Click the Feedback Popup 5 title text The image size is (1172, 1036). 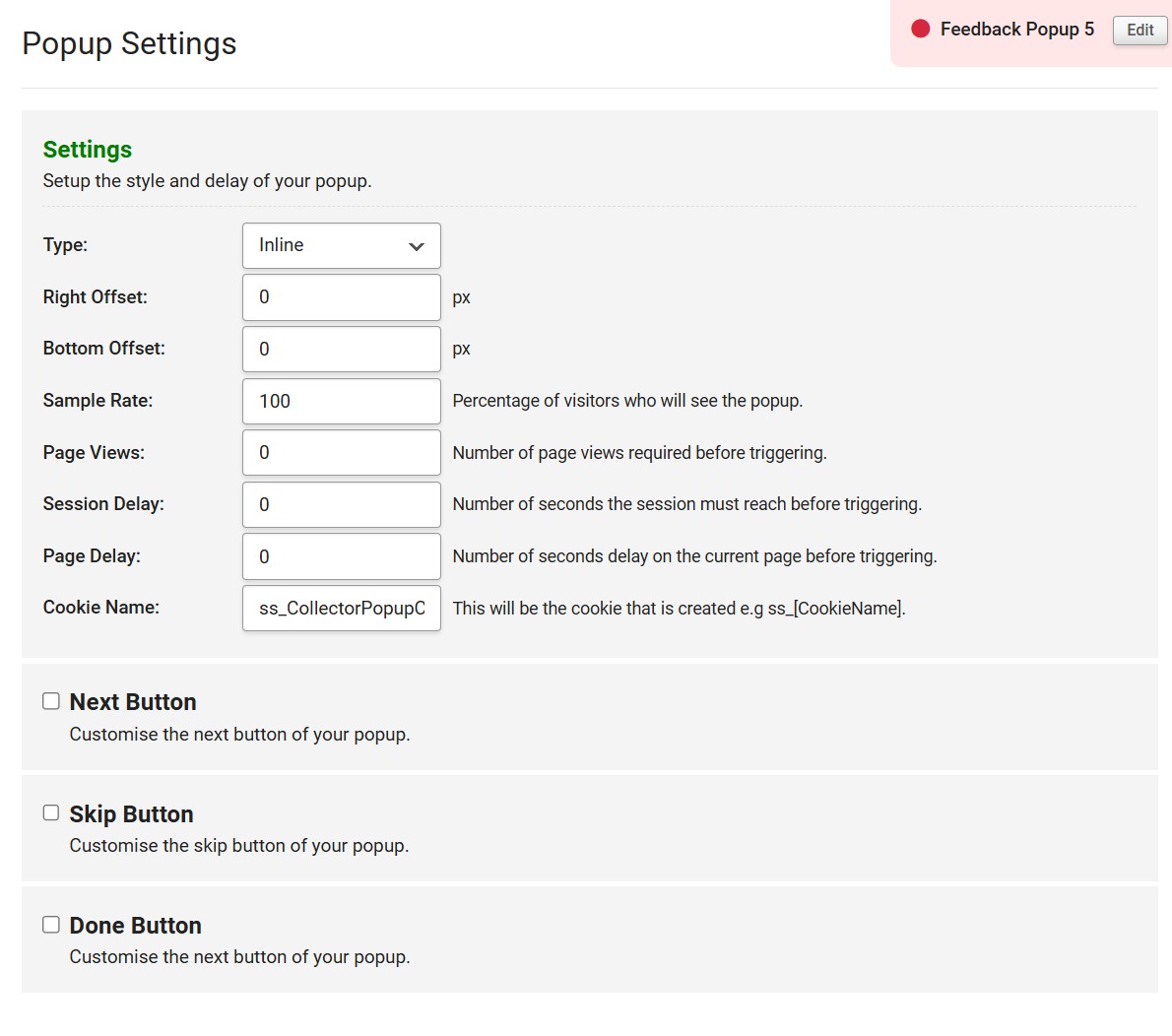click(1016, 30)
